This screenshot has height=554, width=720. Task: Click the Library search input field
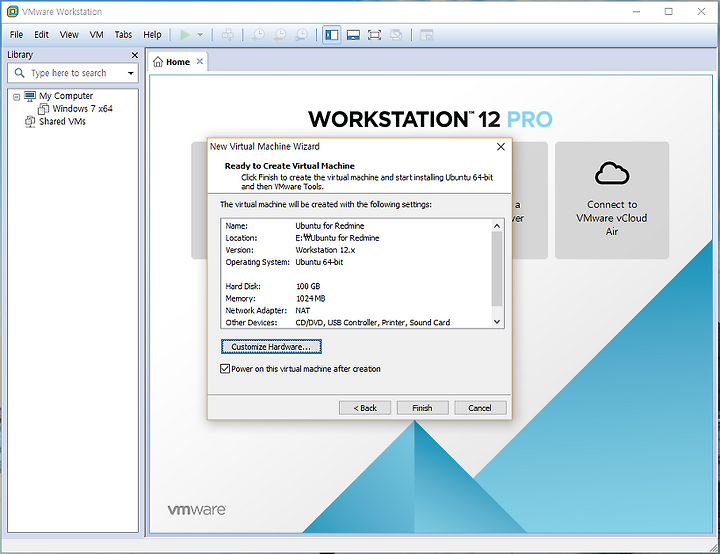(x=73, y=73)
